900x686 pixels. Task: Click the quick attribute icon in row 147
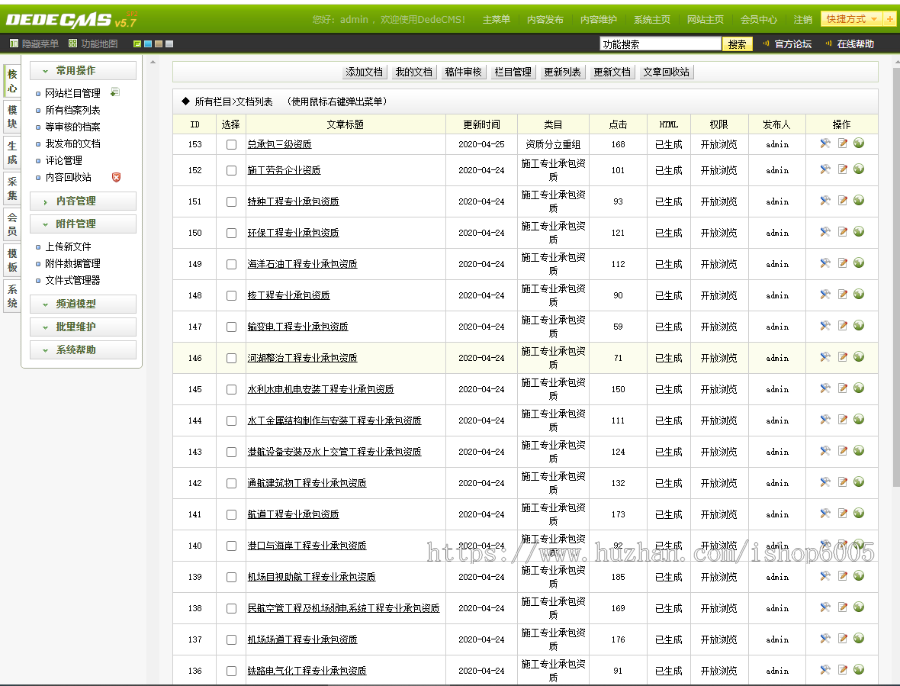click(825, 325)
